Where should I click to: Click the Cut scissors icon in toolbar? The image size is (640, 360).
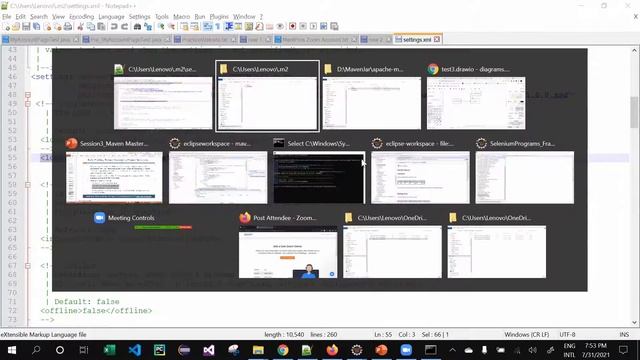[x=80, y=27]
